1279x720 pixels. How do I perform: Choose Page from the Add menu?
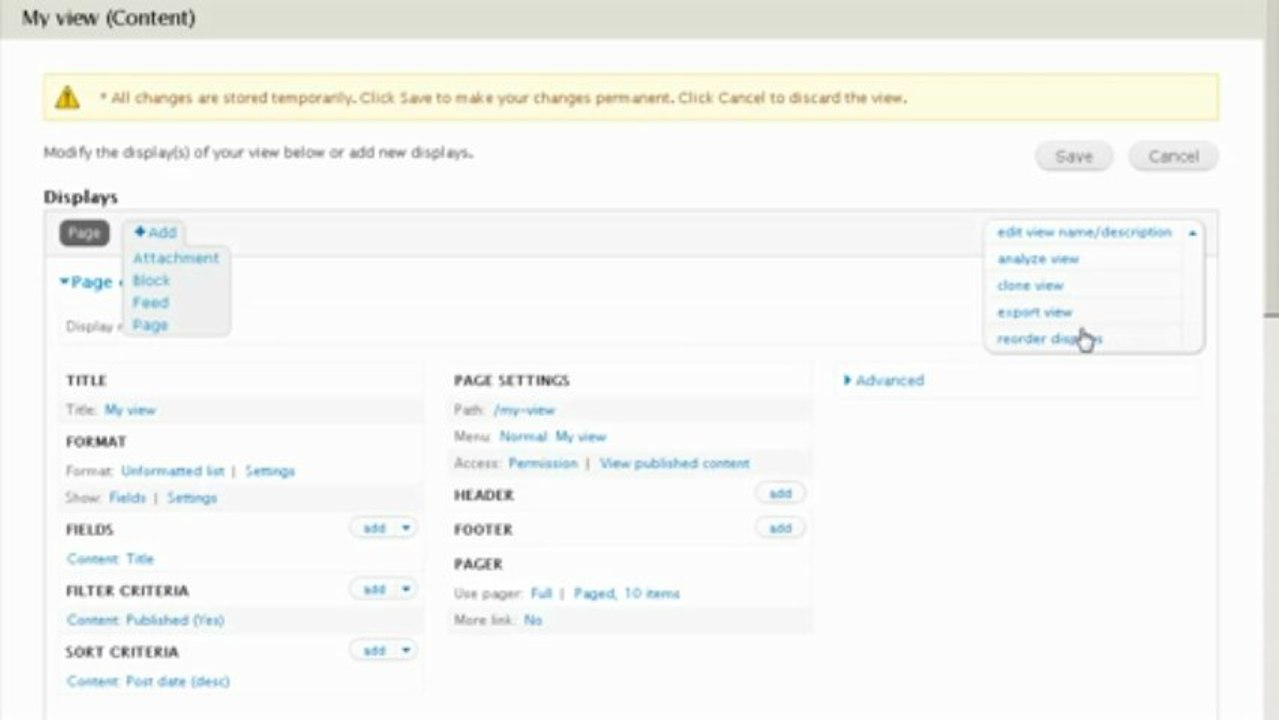click(150, 325)
